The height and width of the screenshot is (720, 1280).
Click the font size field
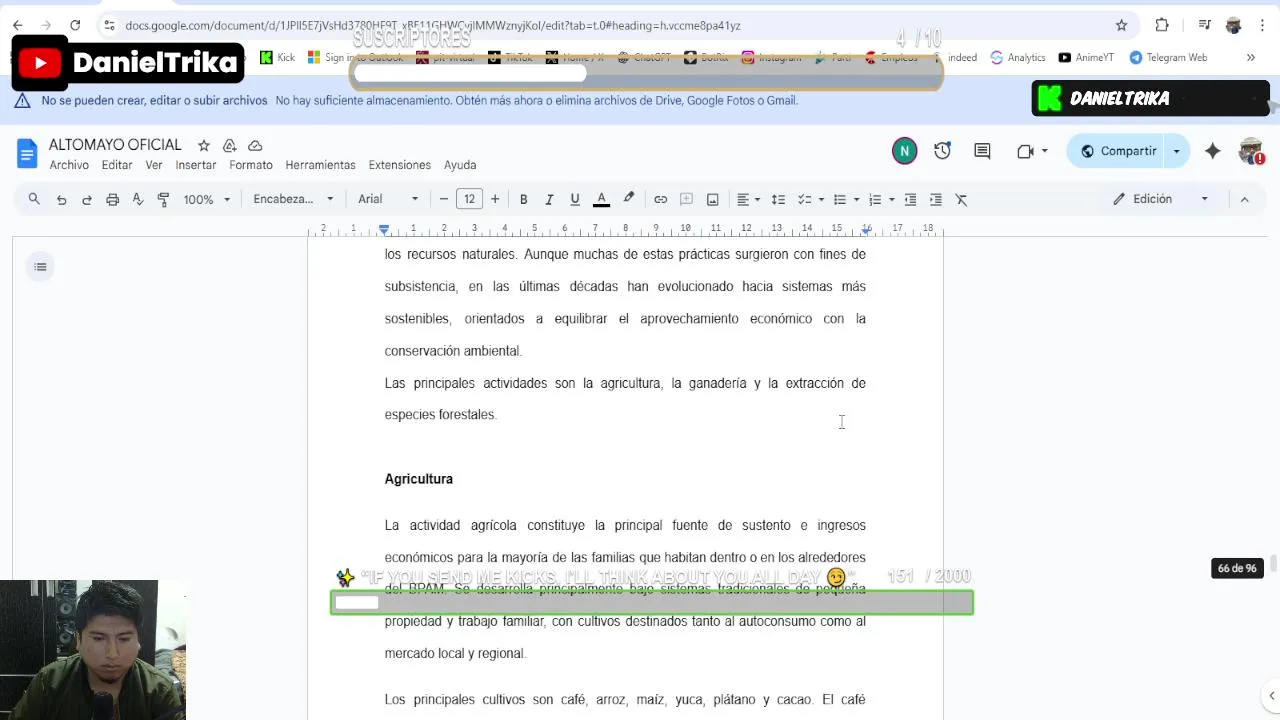469,199
